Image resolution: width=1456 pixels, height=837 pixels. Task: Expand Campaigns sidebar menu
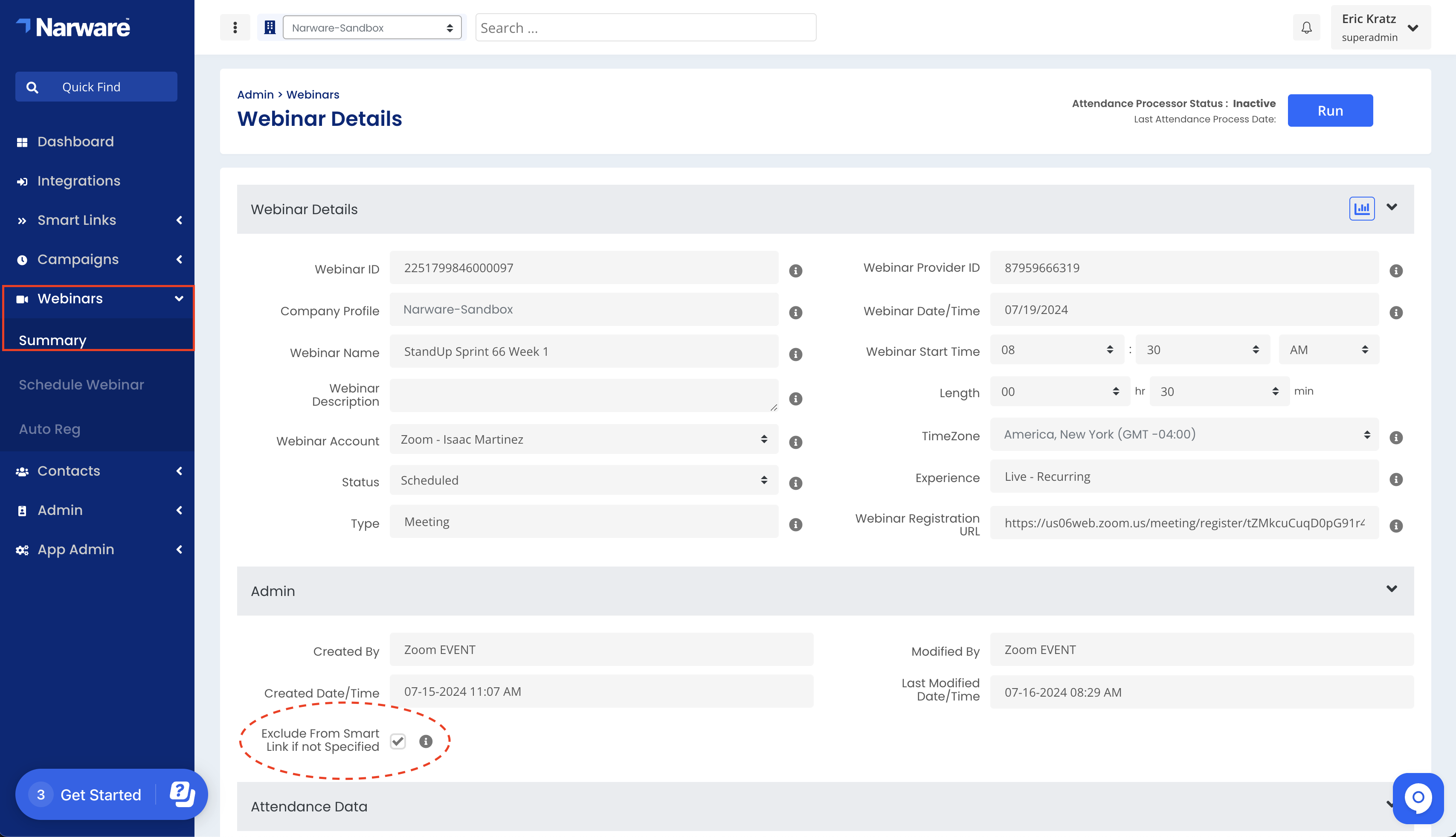click(x=96, y=259)
